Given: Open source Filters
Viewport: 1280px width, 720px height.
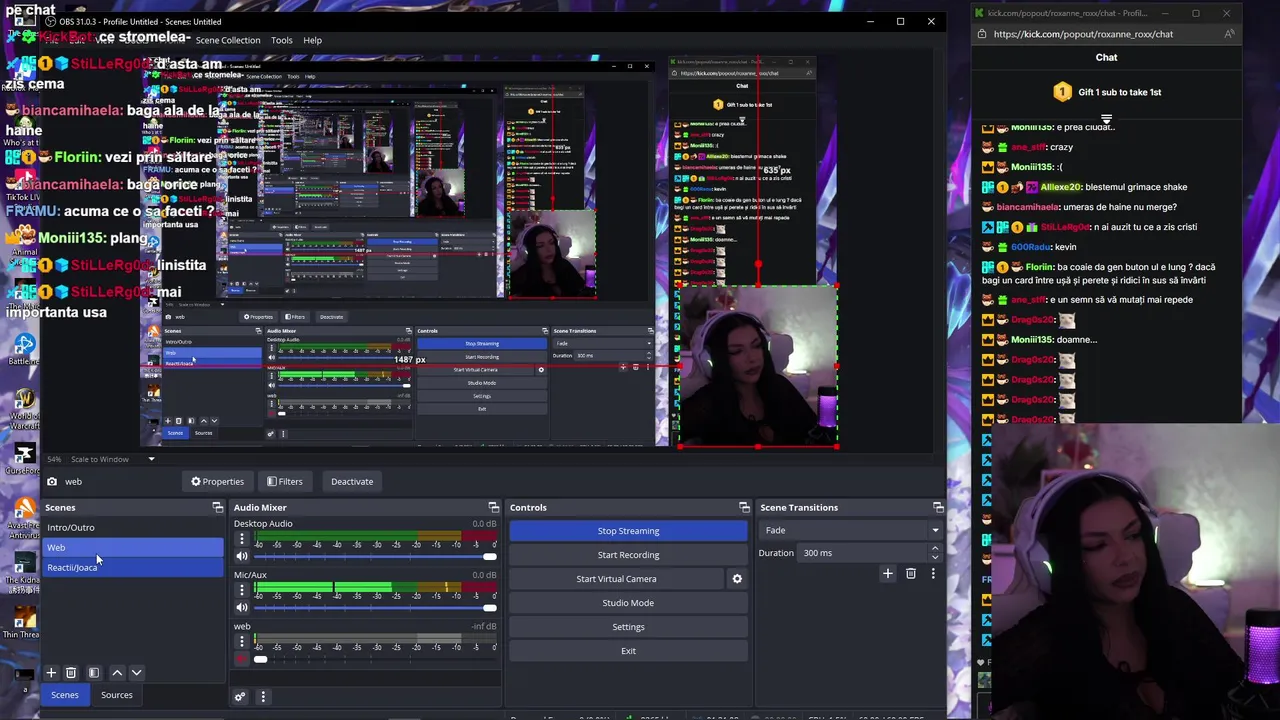Looking at the screenshot, I should point(284,482).
